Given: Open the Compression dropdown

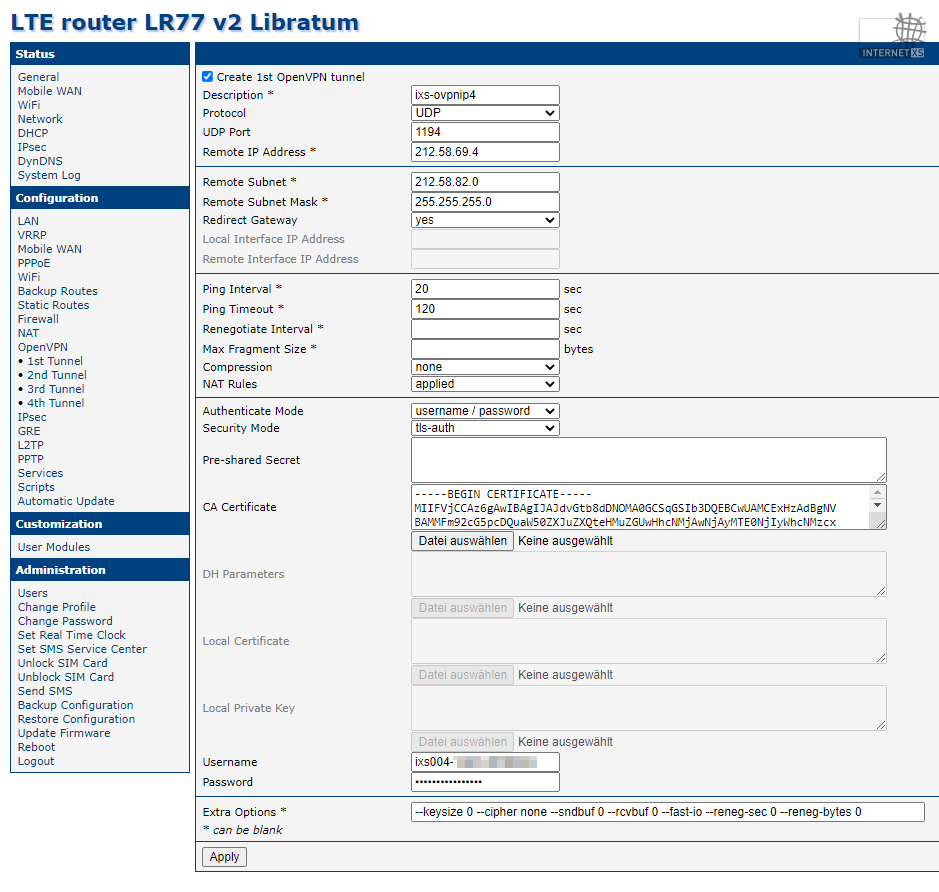Looking at the screenshot, I should [x=485, y=367].
